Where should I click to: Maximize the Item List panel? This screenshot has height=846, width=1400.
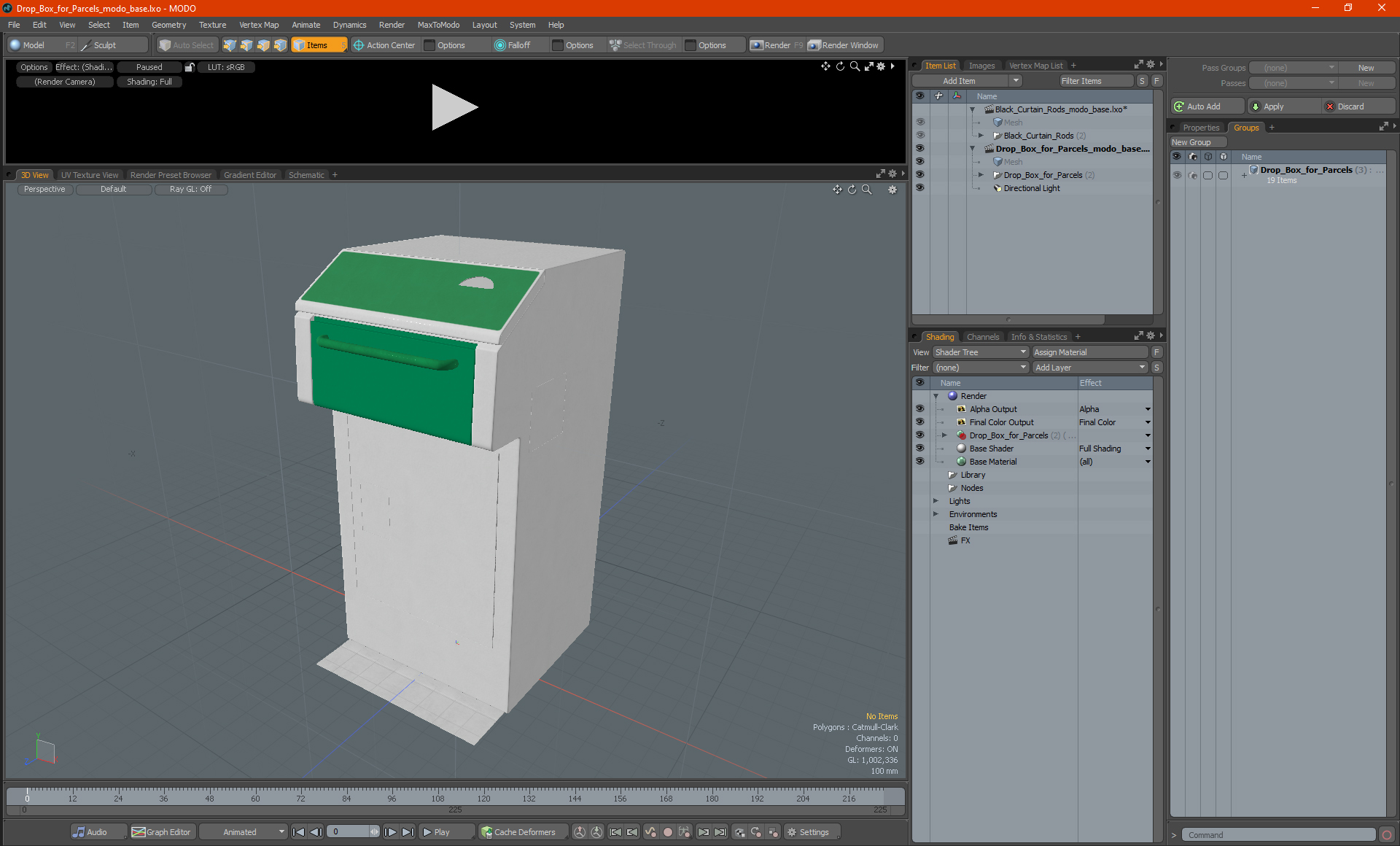click(1138, 65)
